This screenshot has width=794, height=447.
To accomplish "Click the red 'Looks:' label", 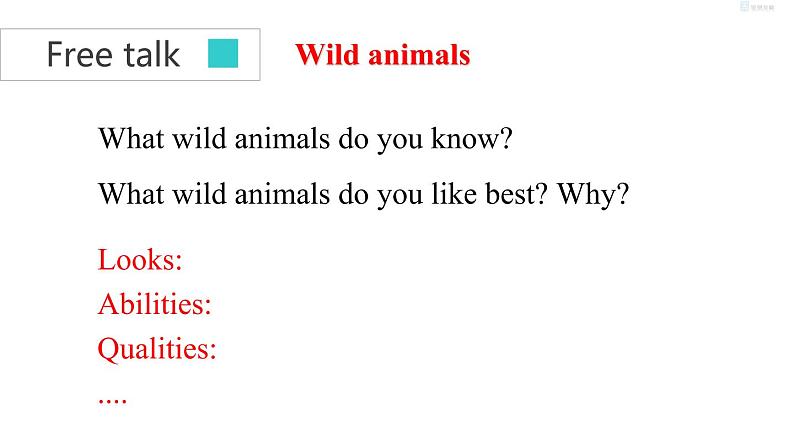I will click(x=140, y=260).
